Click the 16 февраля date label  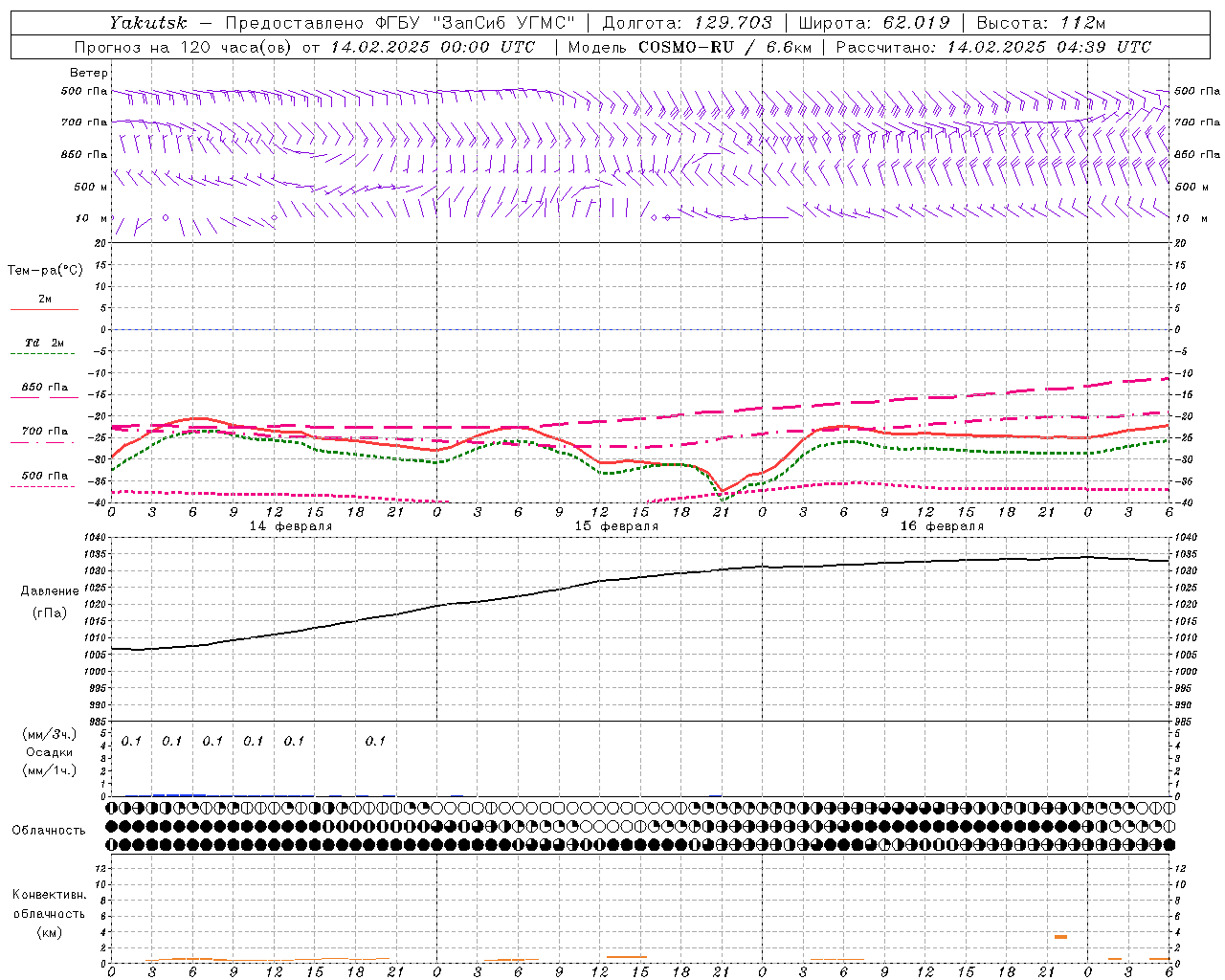point(942,526)
